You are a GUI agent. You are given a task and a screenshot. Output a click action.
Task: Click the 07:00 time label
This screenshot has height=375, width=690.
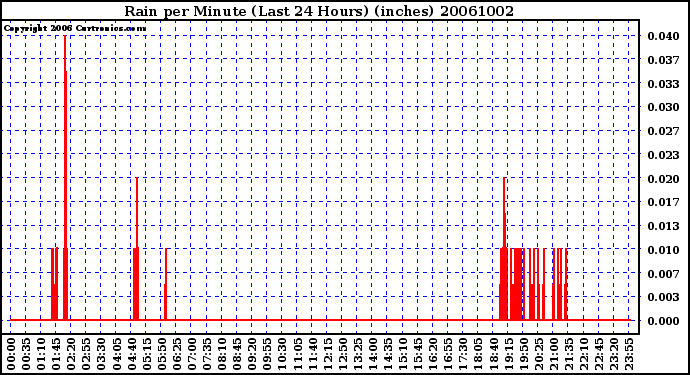click(x=191, y=354)
